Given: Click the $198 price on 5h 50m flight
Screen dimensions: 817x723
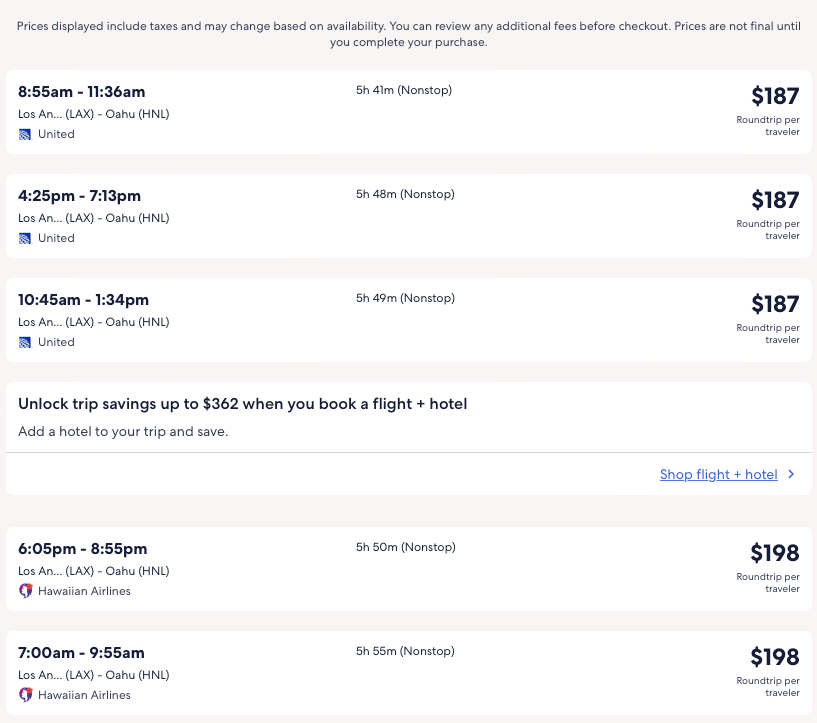Looking at the screenshot, I should coord(775,553).
